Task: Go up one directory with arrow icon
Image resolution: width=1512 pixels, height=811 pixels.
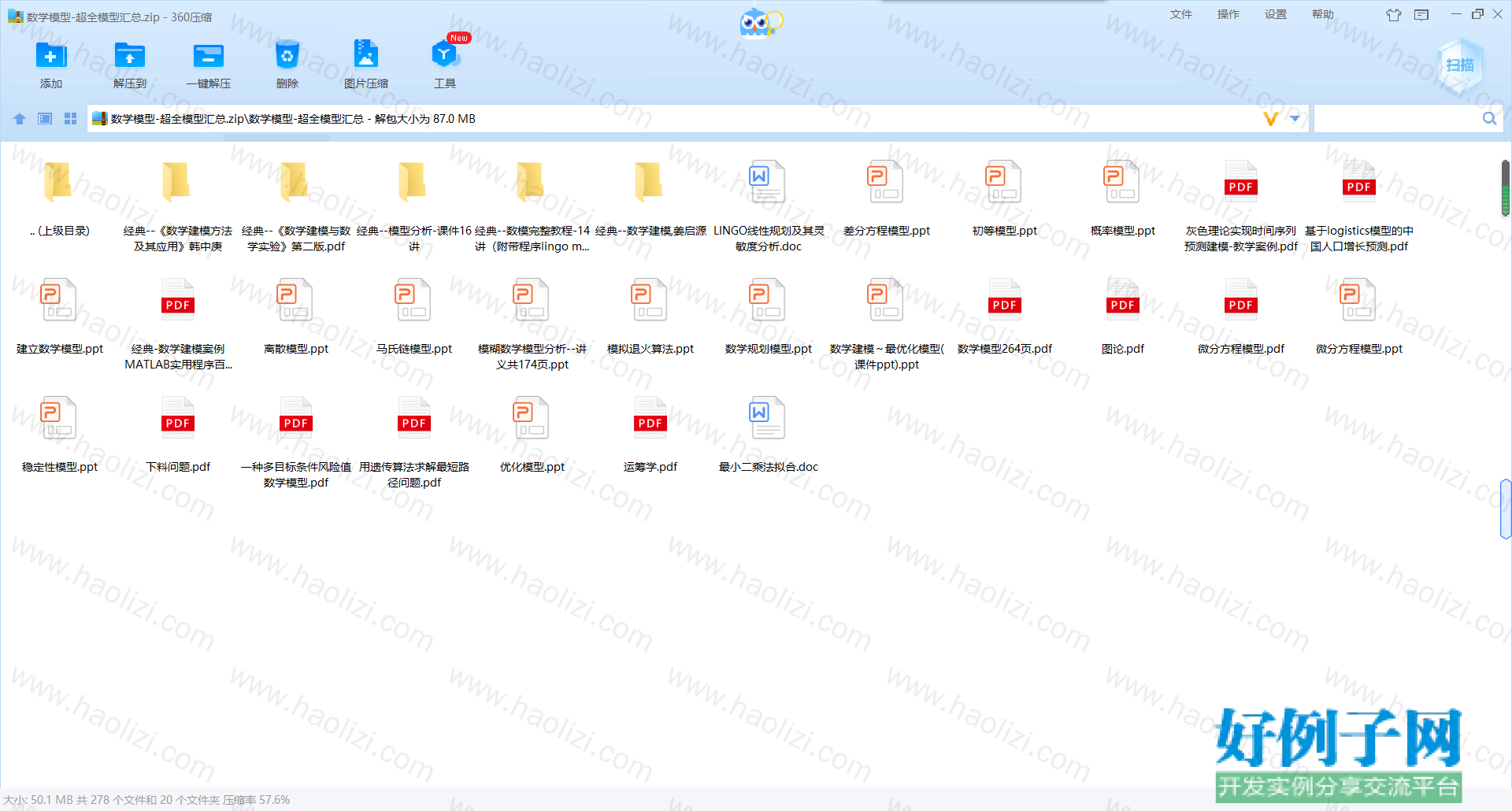Action: (x=20, y=119)
